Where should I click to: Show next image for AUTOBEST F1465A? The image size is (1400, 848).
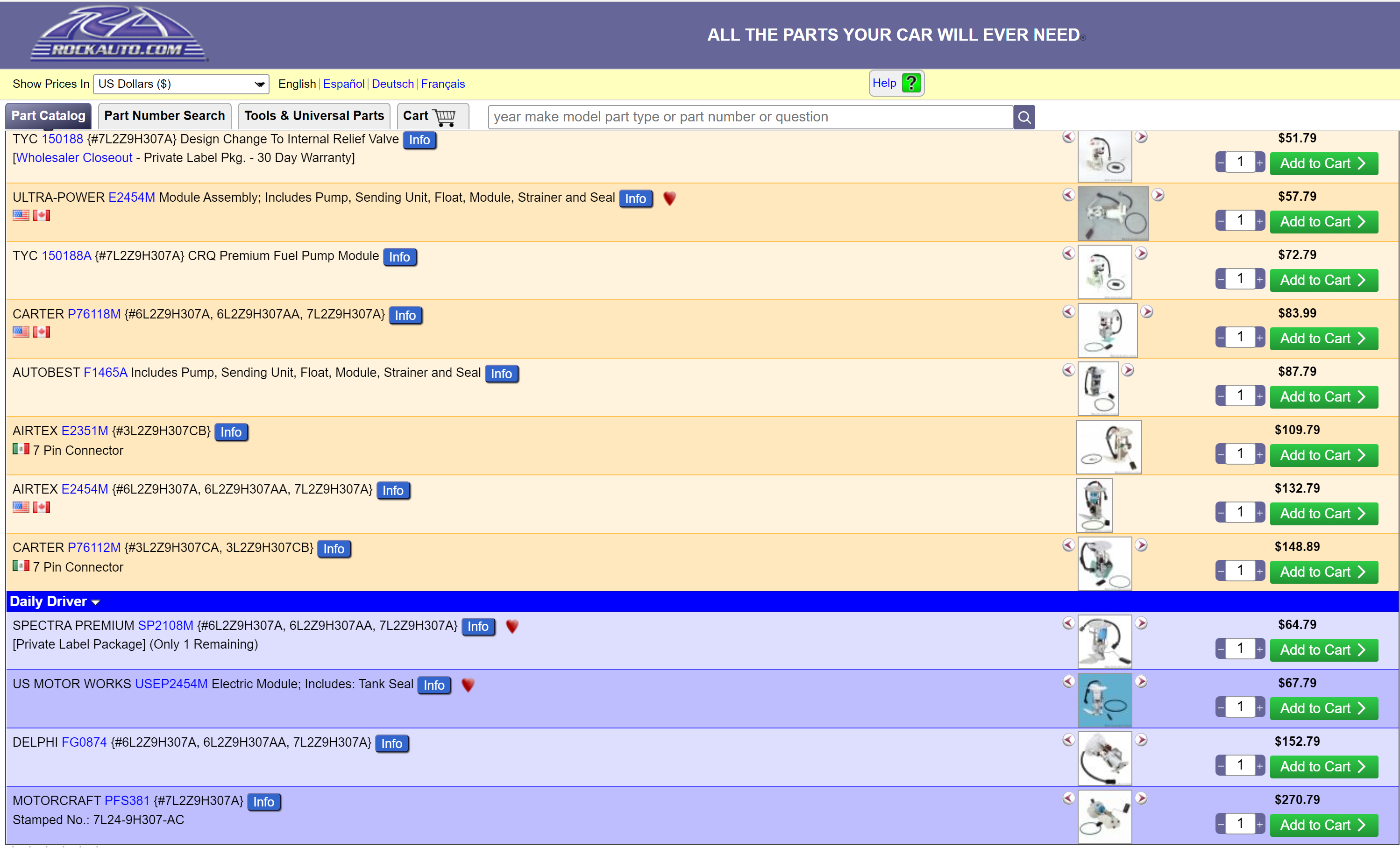click(x=1127, y=370)
